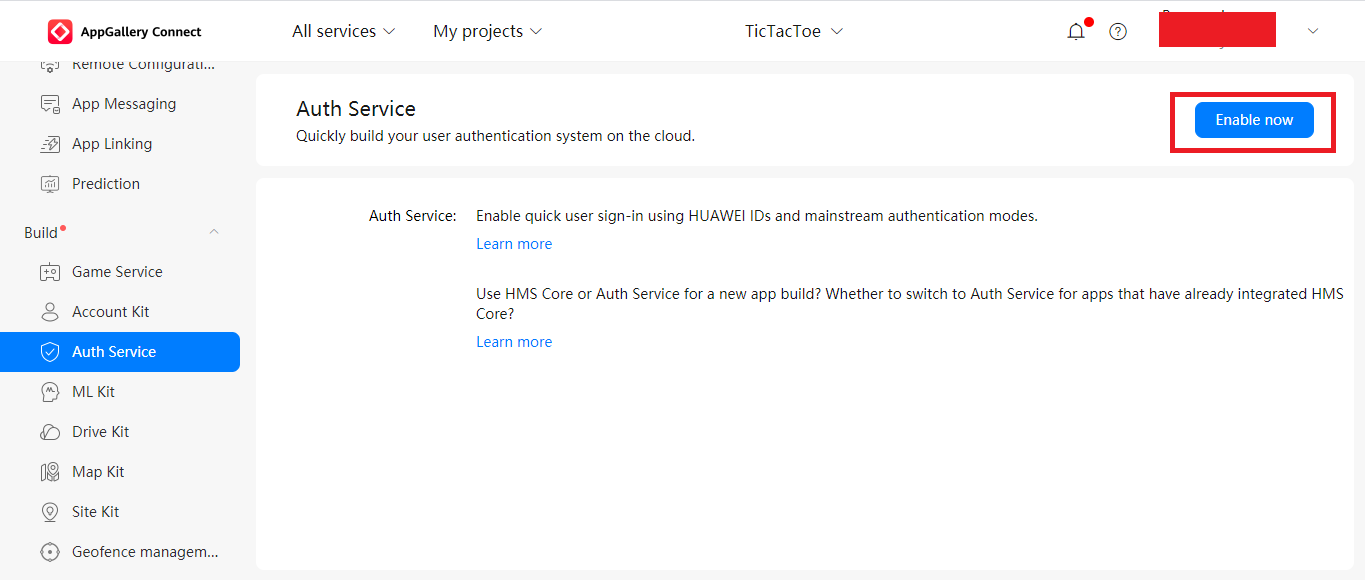Collapse the Build section chevron
1365x580 pixels.
213,233
